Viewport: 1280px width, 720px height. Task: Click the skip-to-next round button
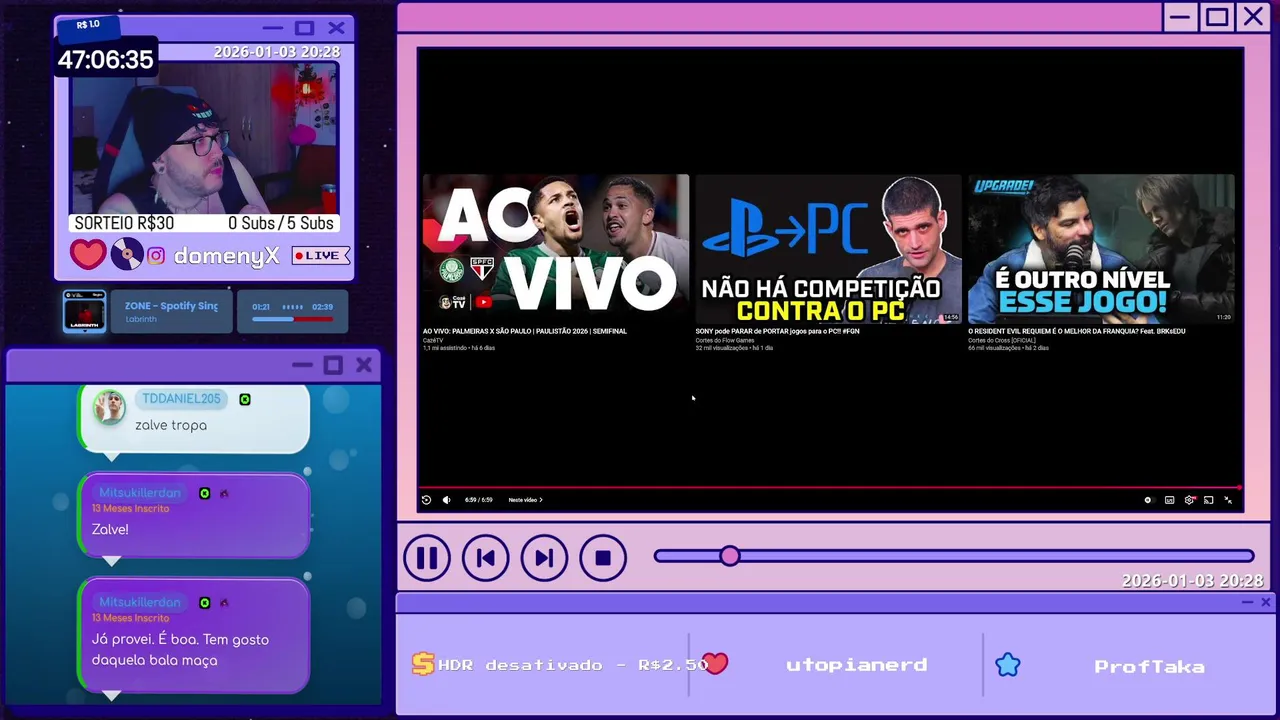(x=544, y=558)
